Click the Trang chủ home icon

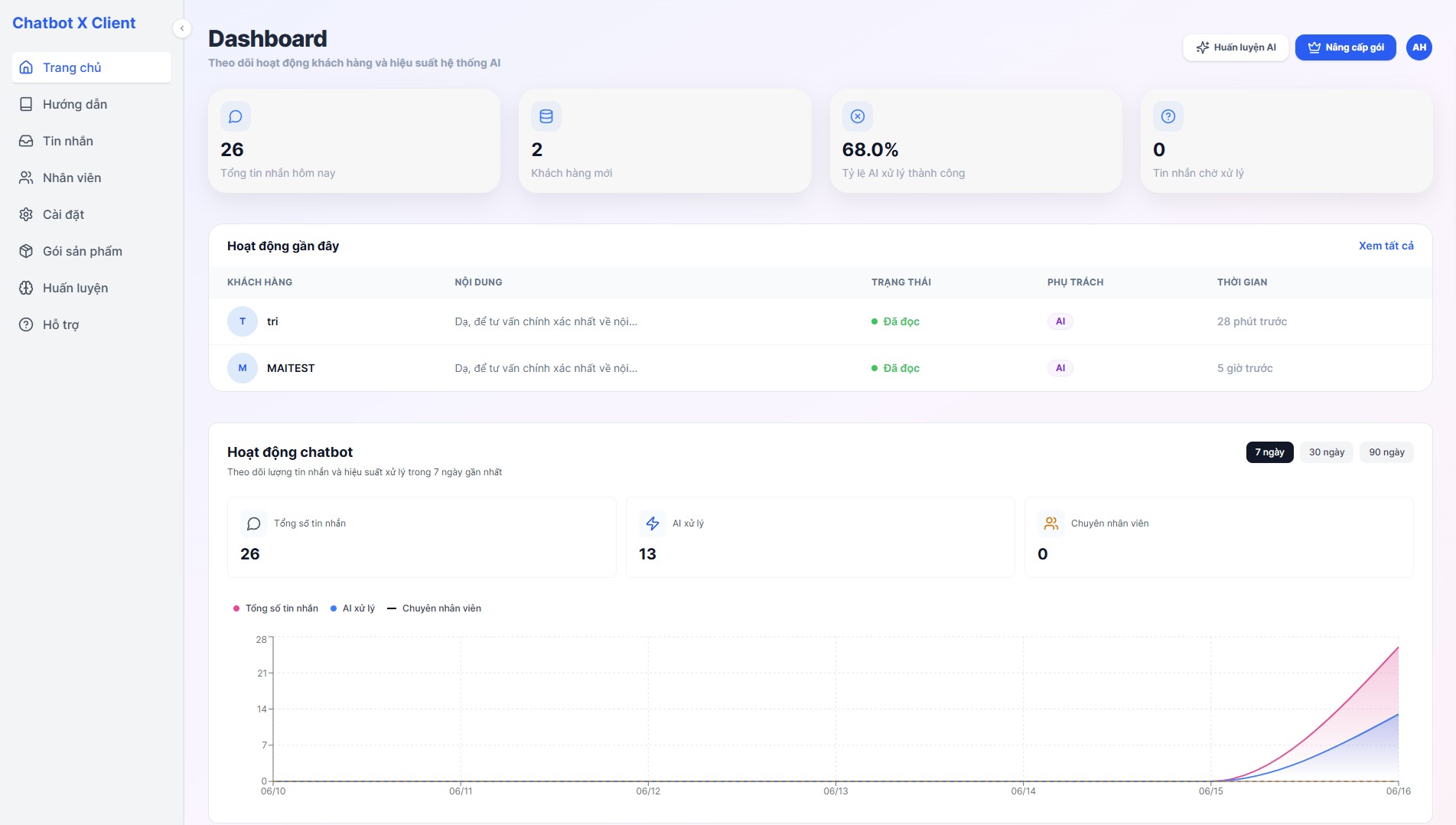tap(26, 67)
